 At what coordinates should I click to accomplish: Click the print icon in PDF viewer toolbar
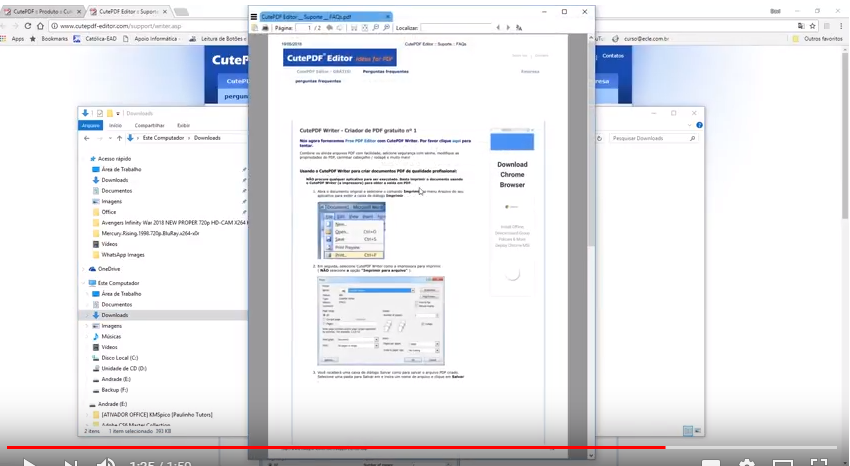(x=265, y=28)
